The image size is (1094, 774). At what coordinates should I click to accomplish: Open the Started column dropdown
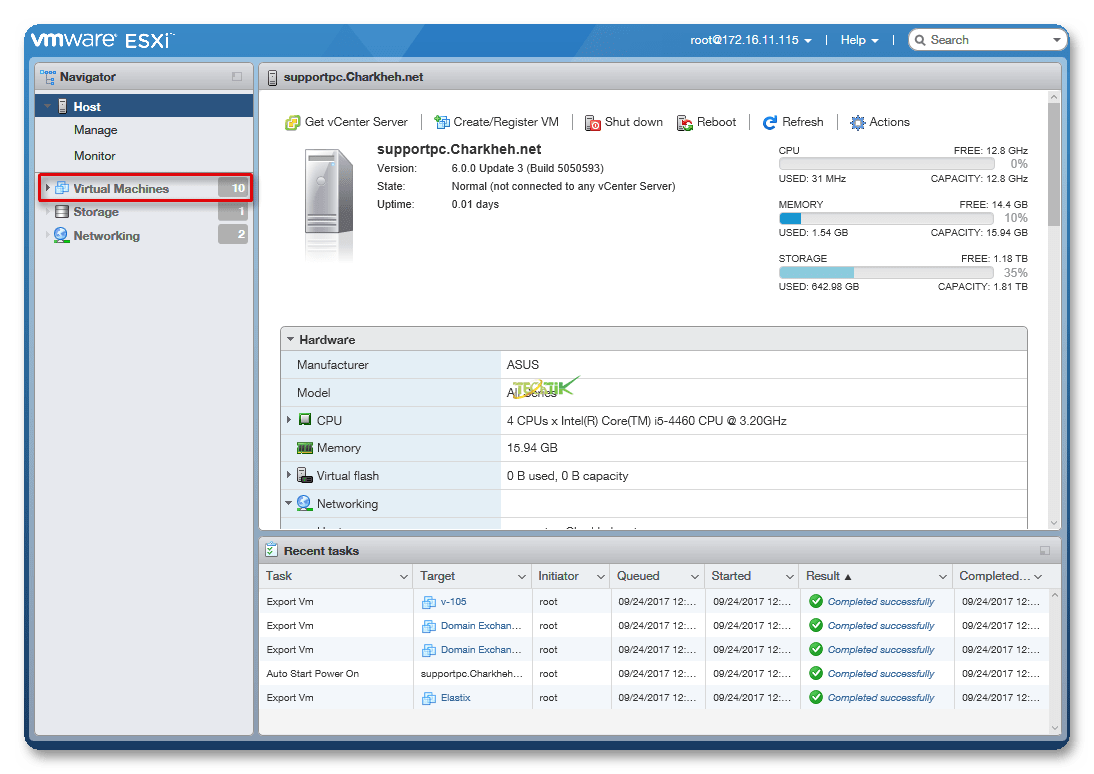pos(789,576)
